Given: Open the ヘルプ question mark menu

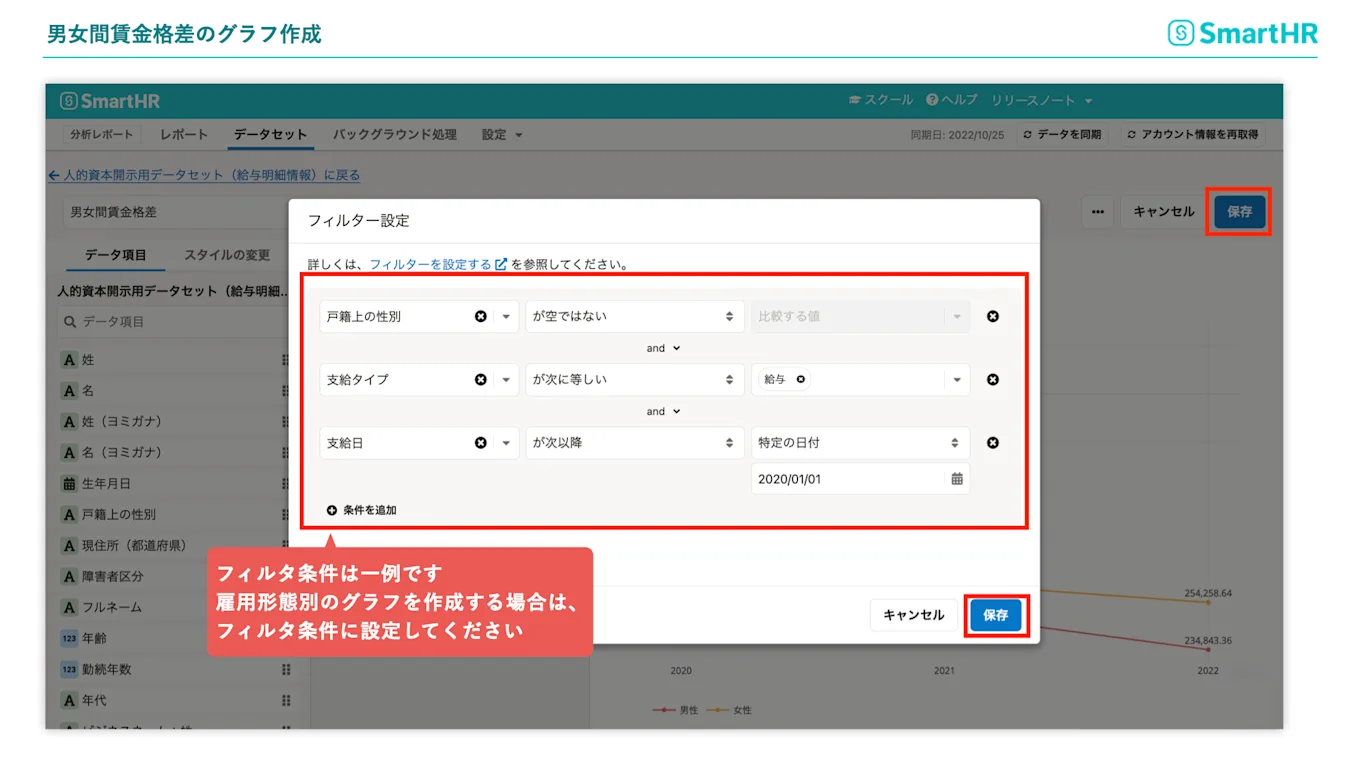Looking at the screenshot, I should [951, 100].
